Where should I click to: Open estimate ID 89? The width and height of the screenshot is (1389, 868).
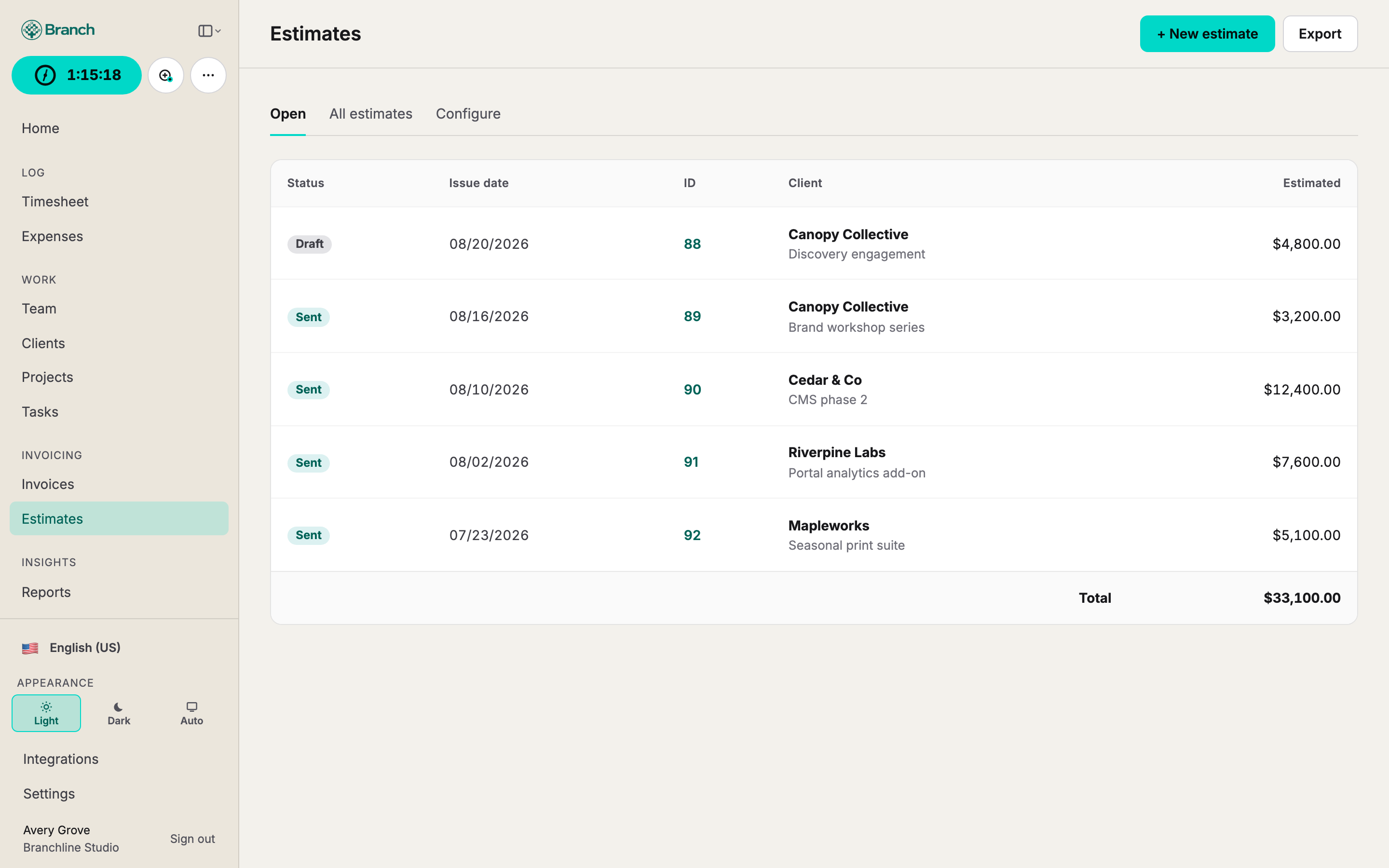coord(692,316)
